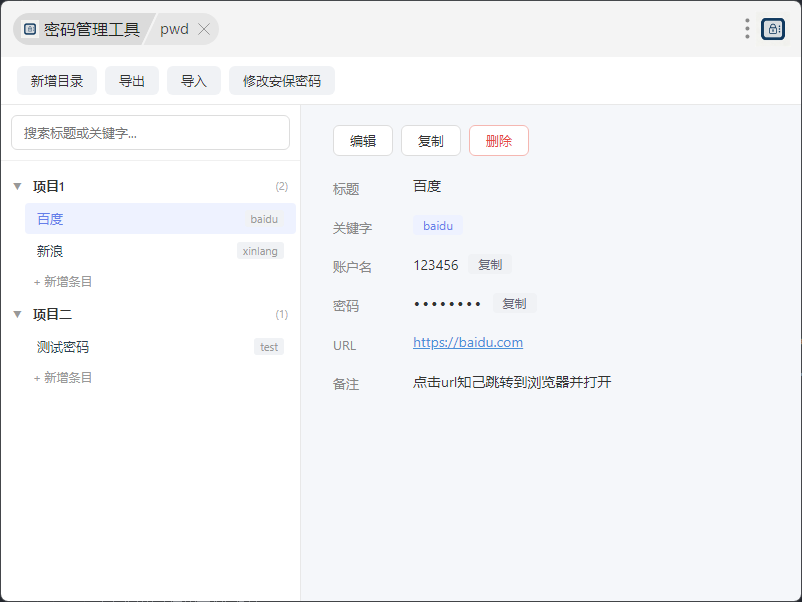Click the test keyword tag
802x602 pixels.
tap(269, 347)
